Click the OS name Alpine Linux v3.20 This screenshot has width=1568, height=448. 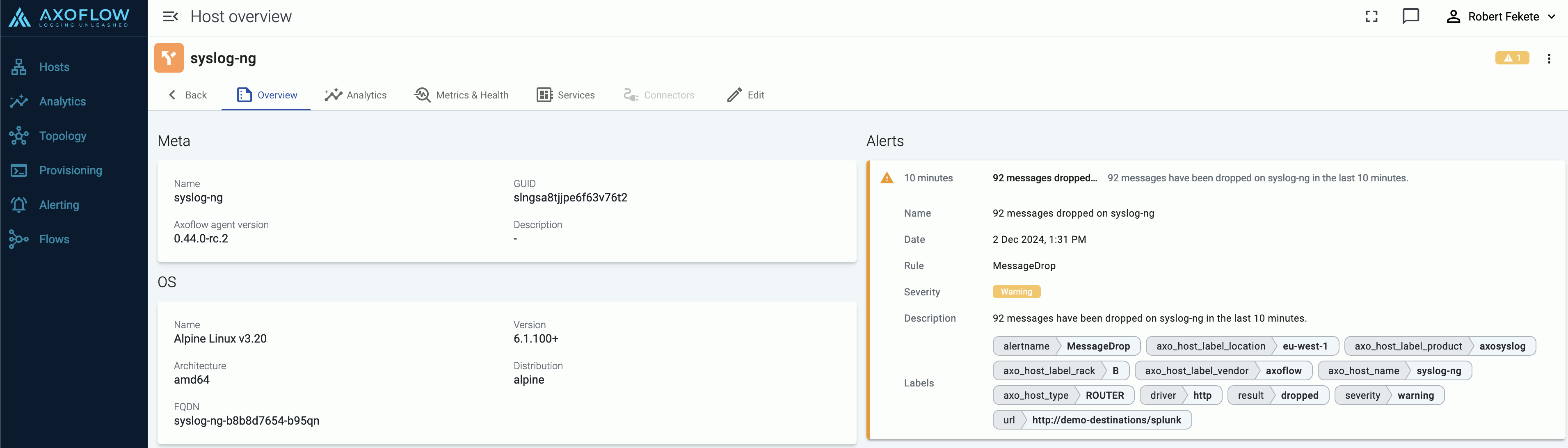(x=220, y=339)
